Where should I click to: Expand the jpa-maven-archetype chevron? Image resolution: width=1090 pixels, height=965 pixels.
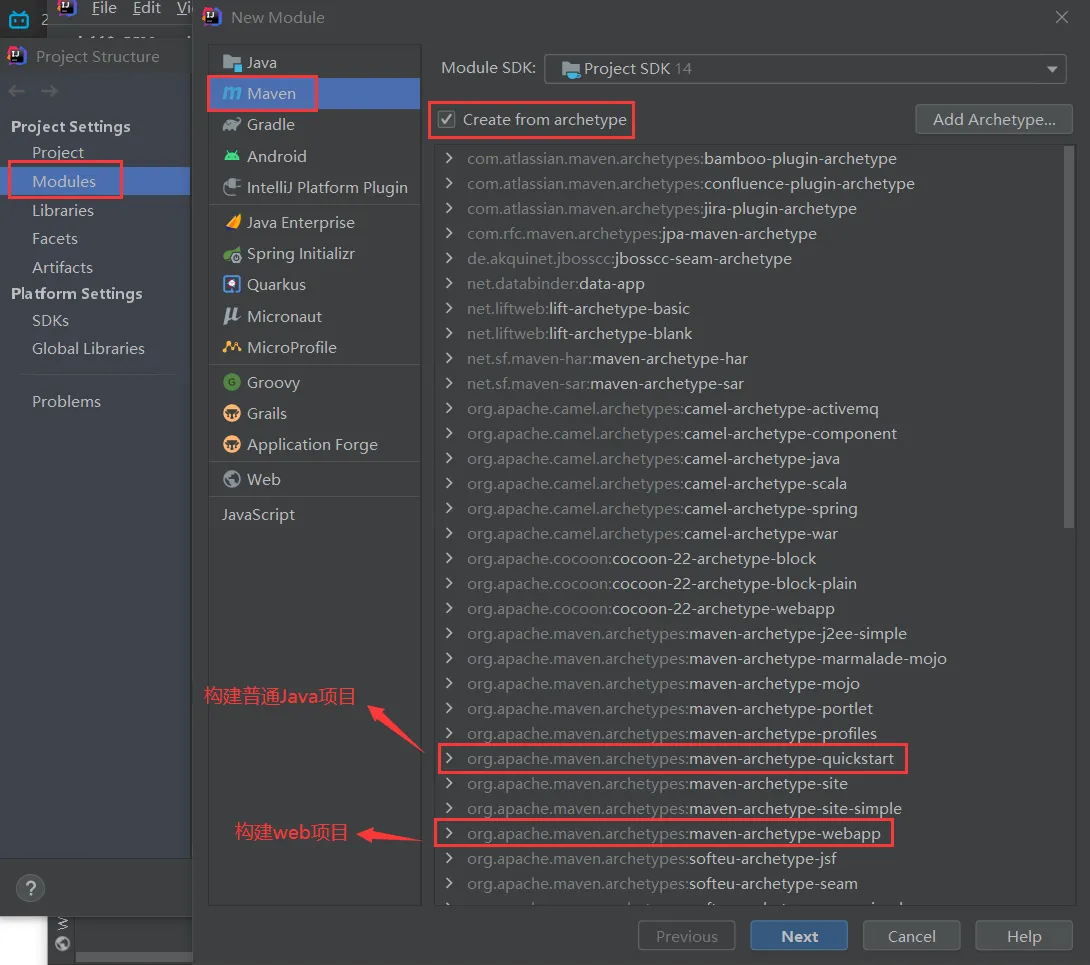tap(449, 234)
